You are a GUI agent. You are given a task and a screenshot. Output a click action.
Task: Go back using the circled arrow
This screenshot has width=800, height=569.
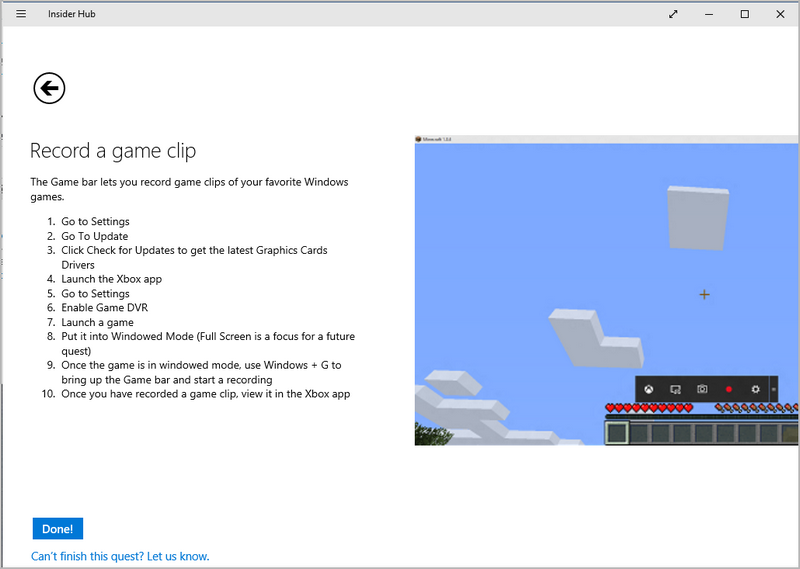(x=49, y=88)
